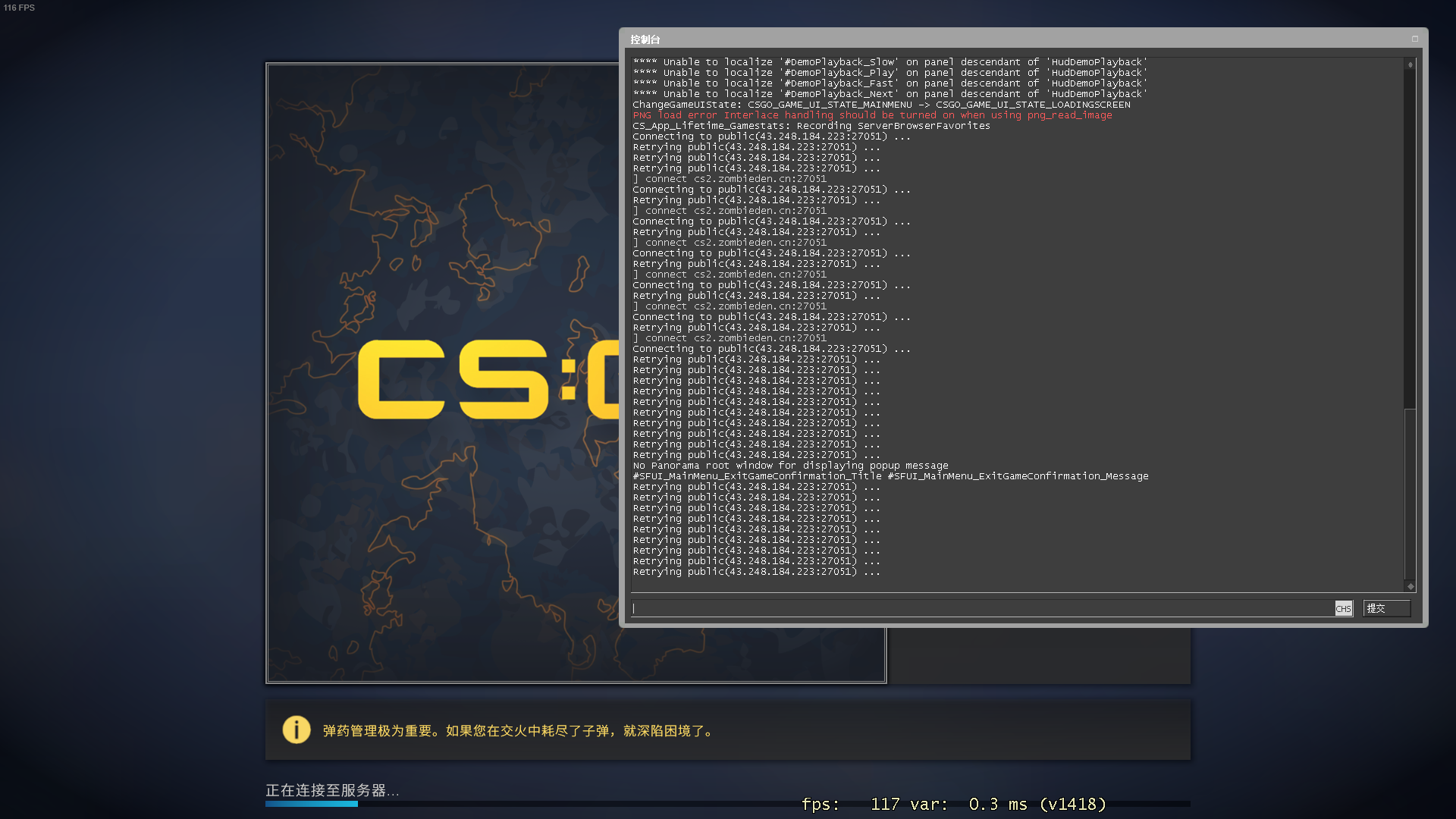The width and height of the screenshot is (1456, 819).
Task: Click the ammo management tip text
Action: 519,731
